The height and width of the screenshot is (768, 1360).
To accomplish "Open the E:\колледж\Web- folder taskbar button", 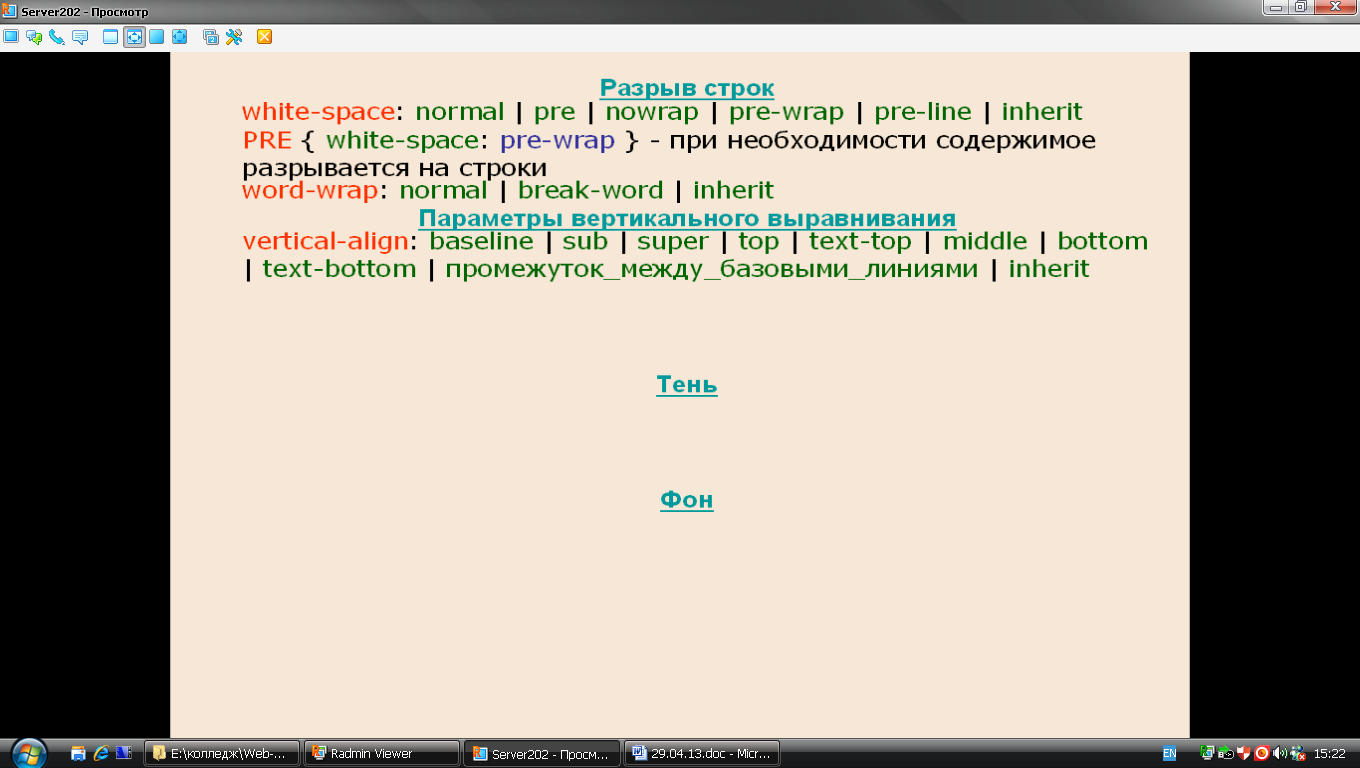I will click(x=222, y=753).
